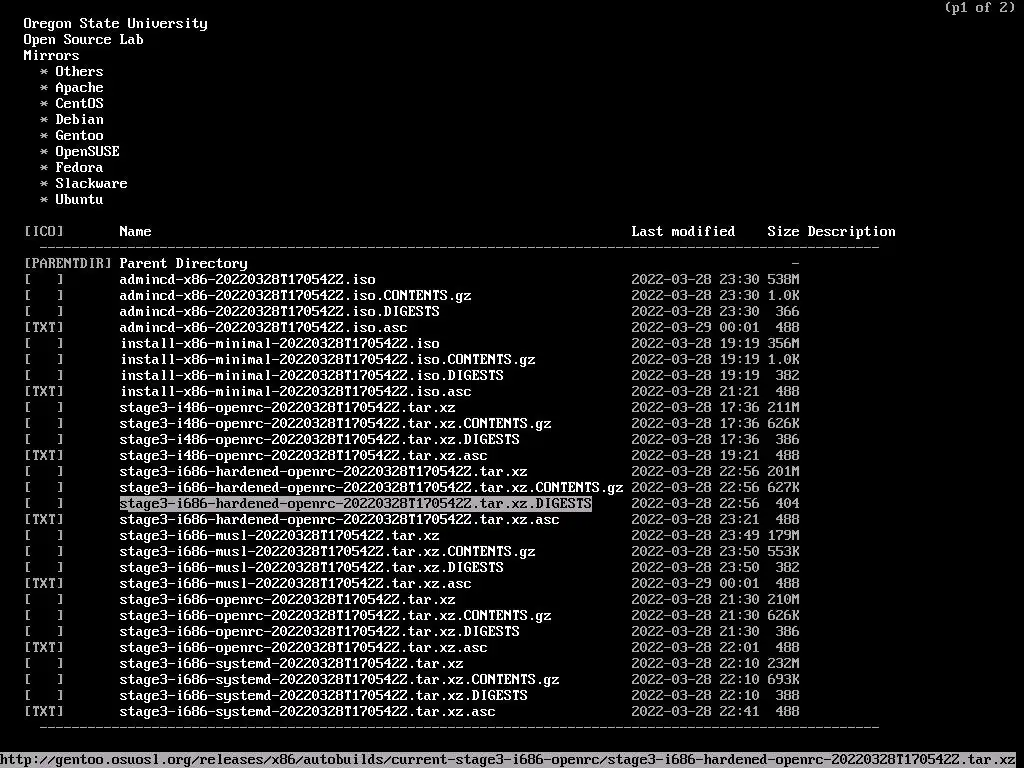Open stage3-i686-openrc tar.xz.asc link
The height and width of the screenshot is (768, 1024).
pos(303,647)
